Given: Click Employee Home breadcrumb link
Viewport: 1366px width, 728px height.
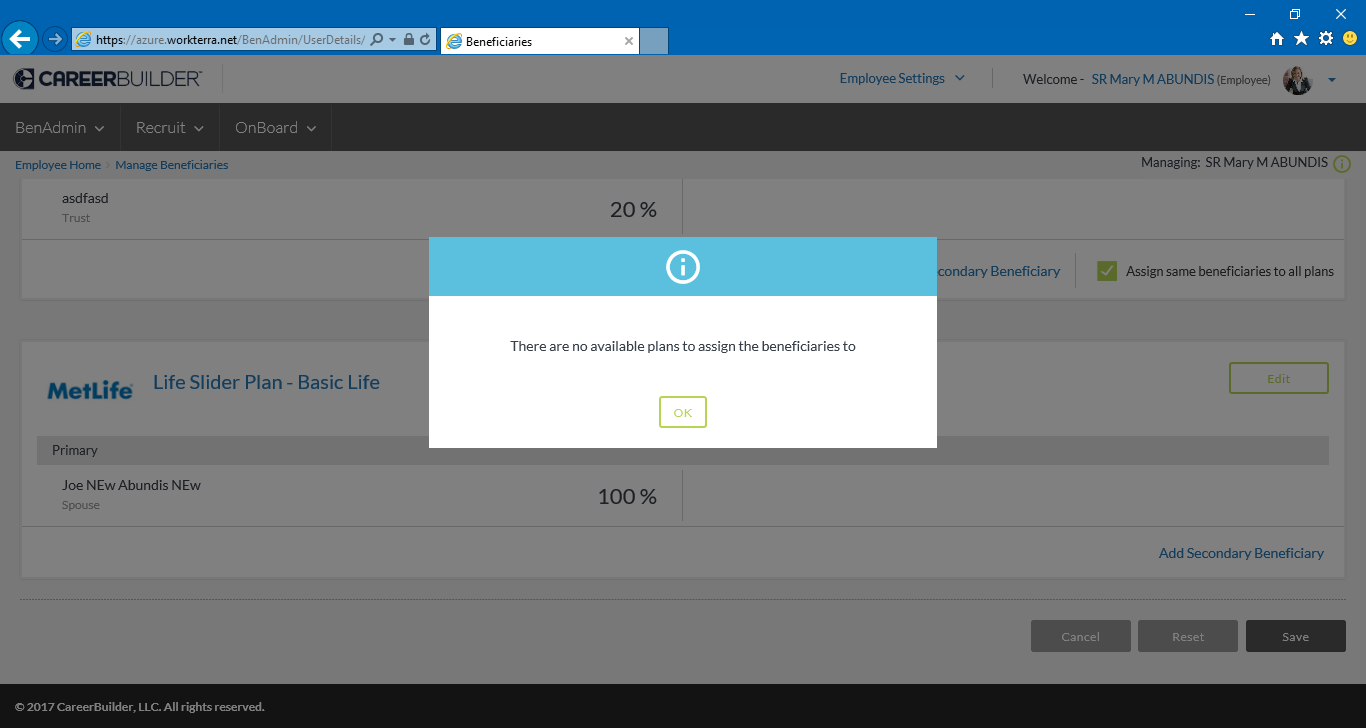Looking at the screenshot, I should click(x=58, y=165).
